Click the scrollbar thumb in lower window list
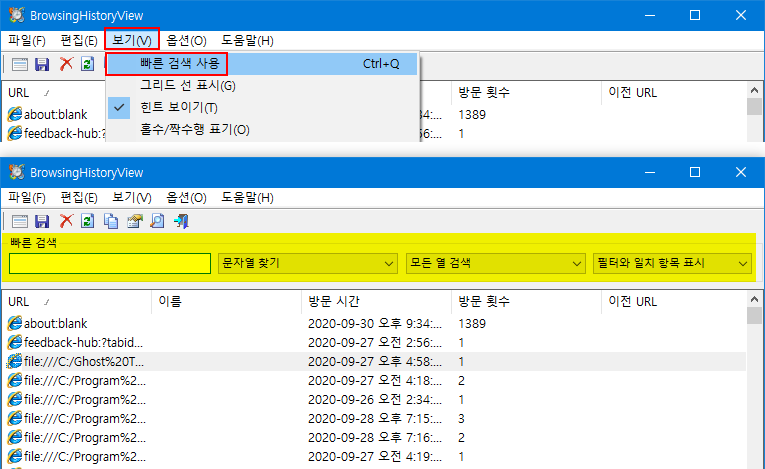Screen dimensions: 765x469 (754, 315)
